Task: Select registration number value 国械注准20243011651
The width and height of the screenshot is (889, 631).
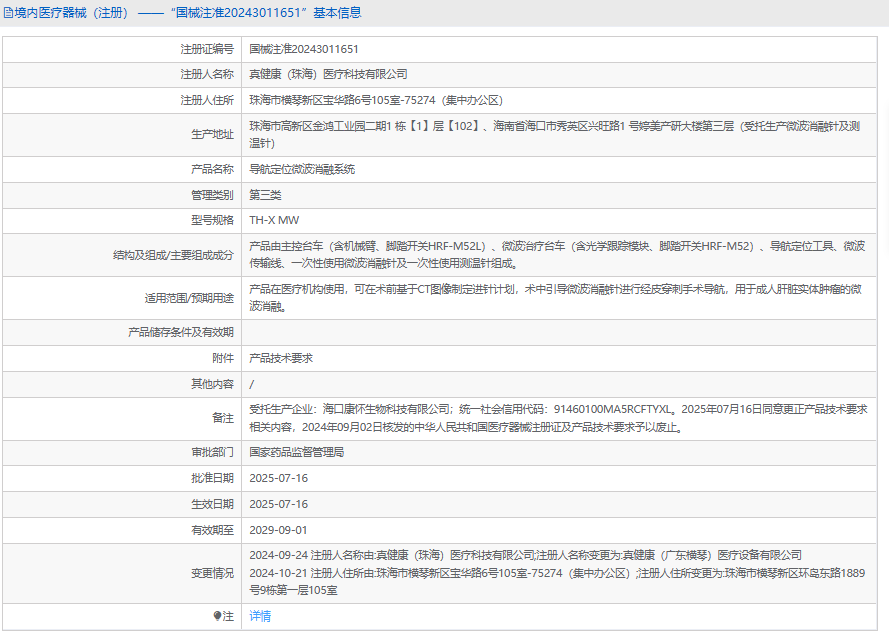Action: (x=304, y=48)
